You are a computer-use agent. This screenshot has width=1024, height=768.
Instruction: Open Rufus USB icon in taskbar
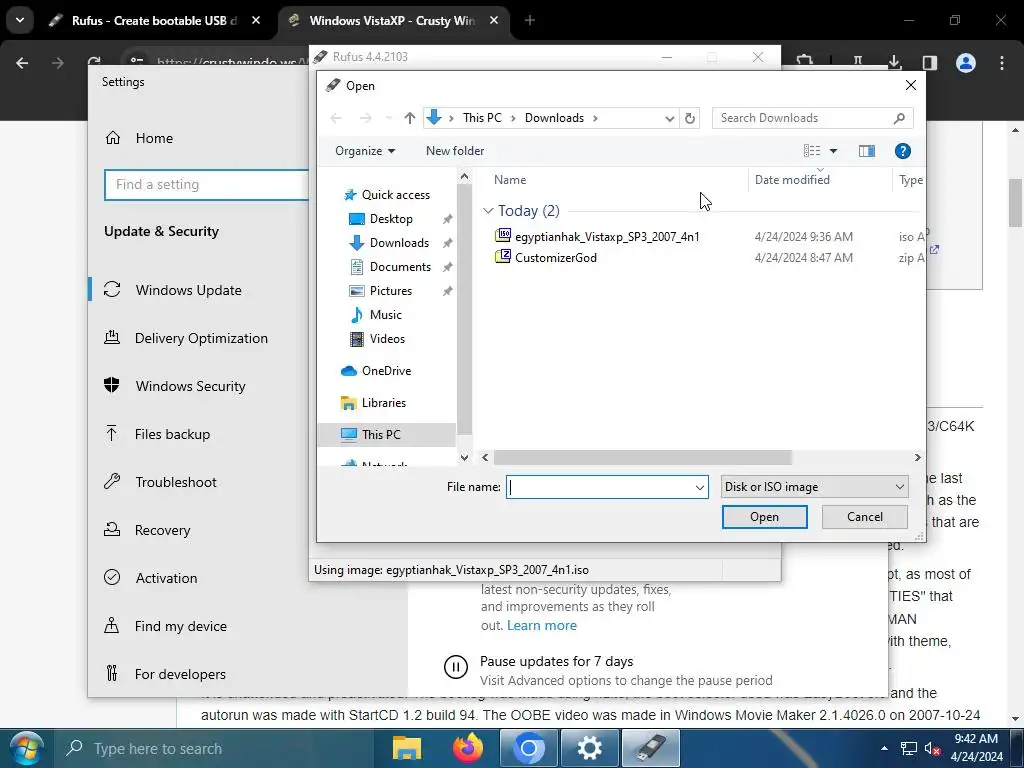[x=650, y=748]
